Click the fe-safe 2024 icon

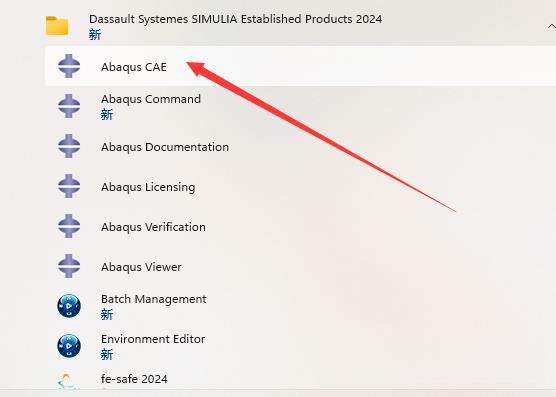pos(67,381)
